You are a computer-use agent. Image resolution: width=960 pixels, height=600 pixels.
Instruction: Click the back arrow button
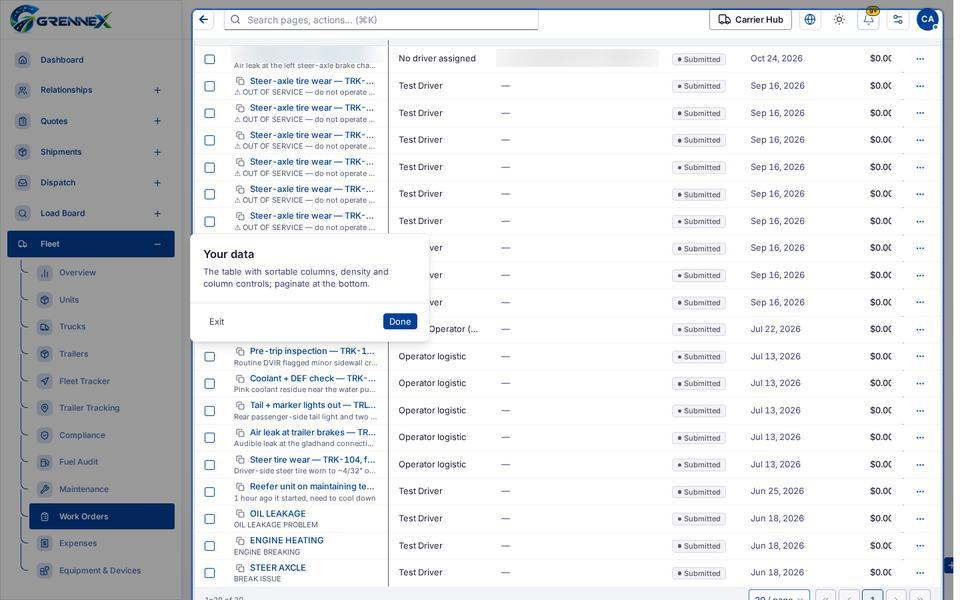pos(204,20)
